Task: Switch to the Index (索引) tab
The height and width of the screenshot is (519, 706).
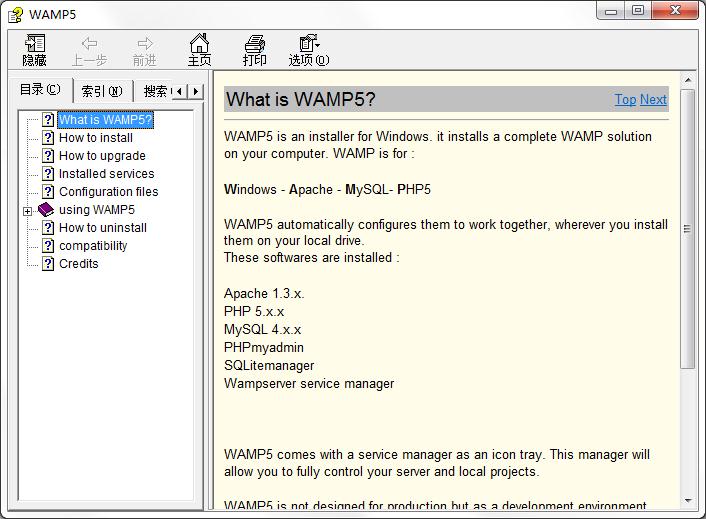Action: click(101, 91)
